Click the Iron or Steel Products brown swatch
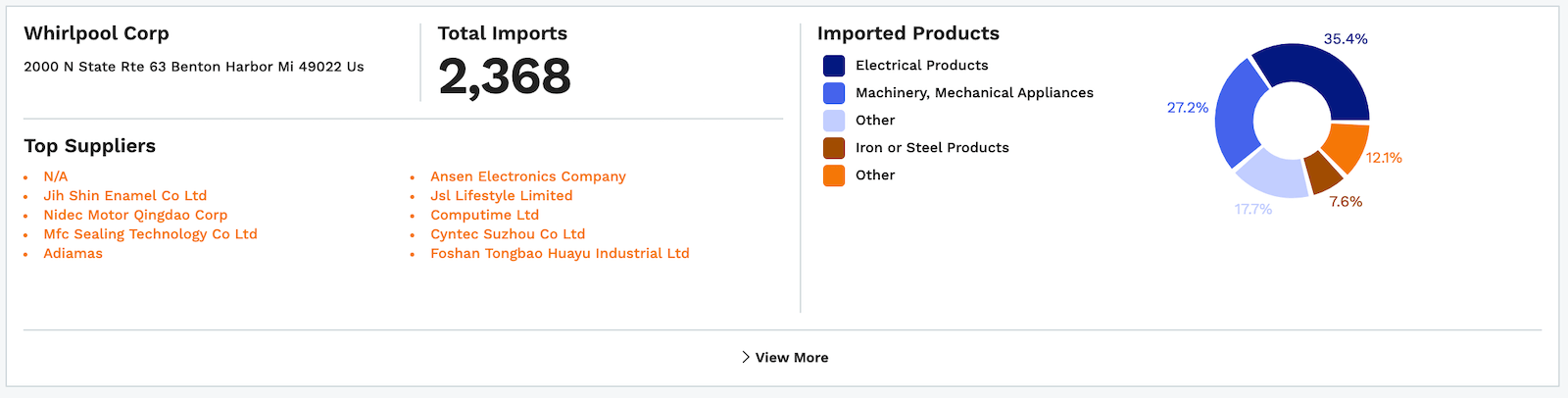1568x398 pixels. click(834, 148)
